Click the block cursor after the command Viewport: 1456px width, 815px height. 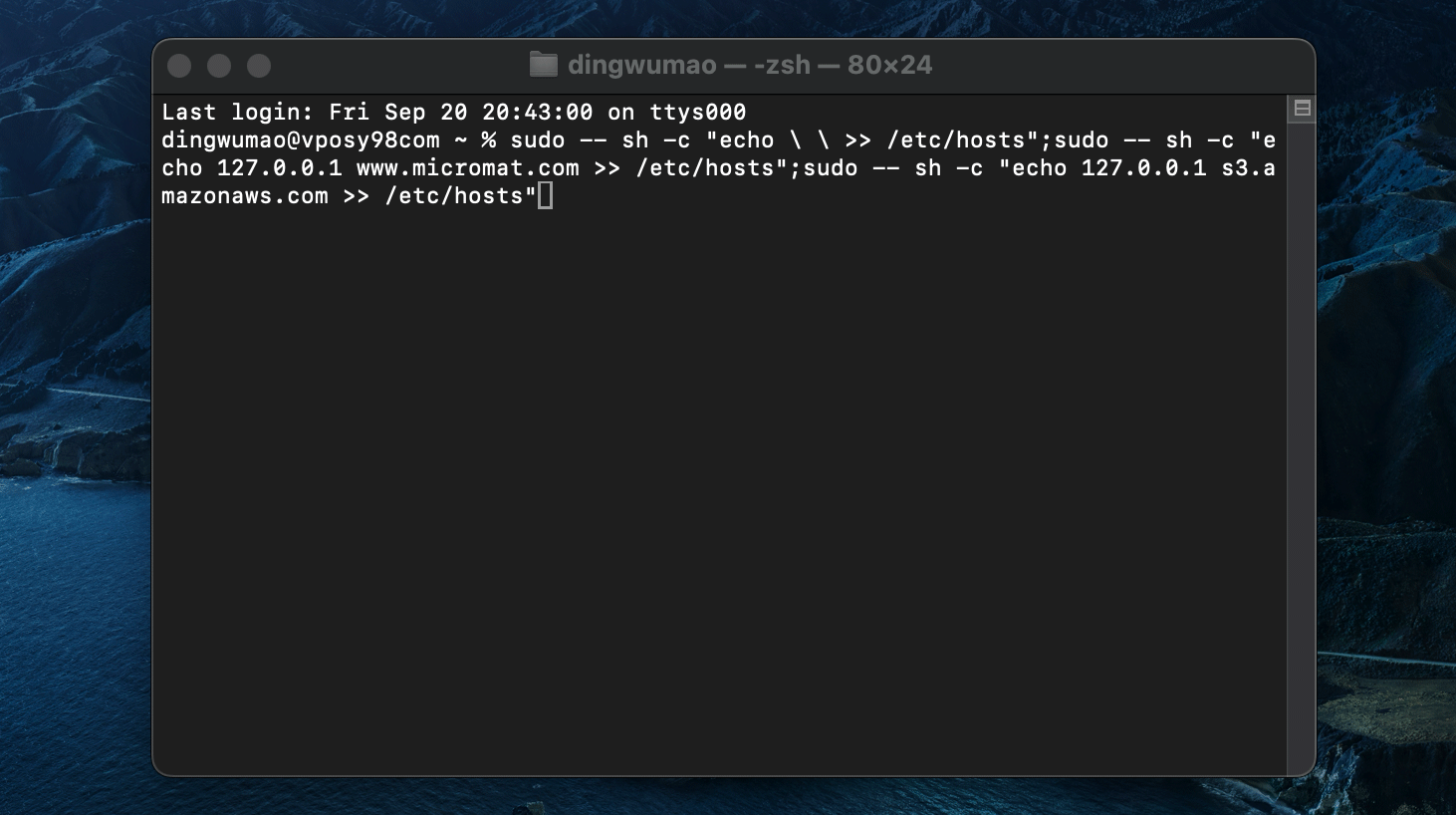(545, 196)
